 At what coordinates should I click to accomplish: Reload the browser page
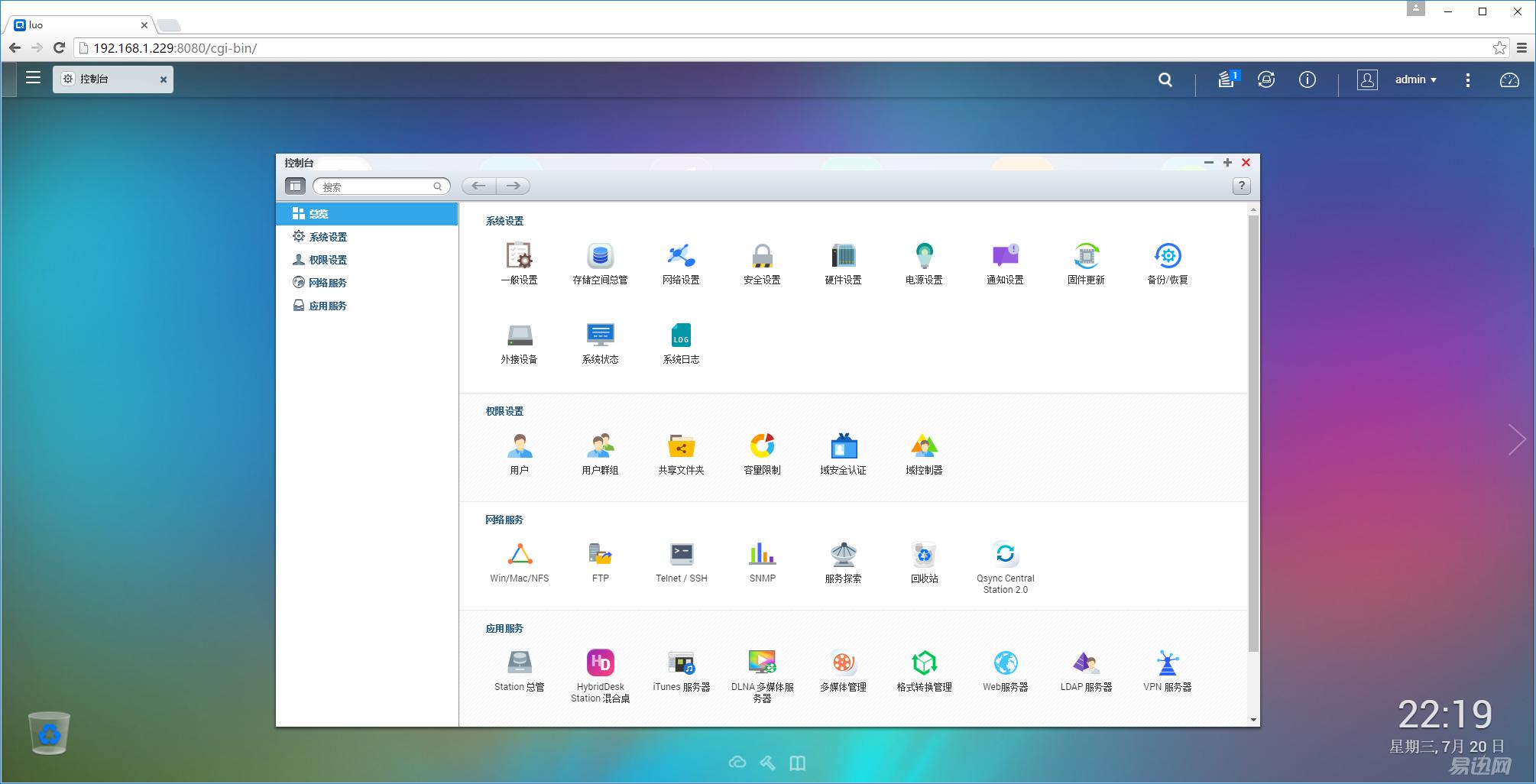[x=59, y=48]
